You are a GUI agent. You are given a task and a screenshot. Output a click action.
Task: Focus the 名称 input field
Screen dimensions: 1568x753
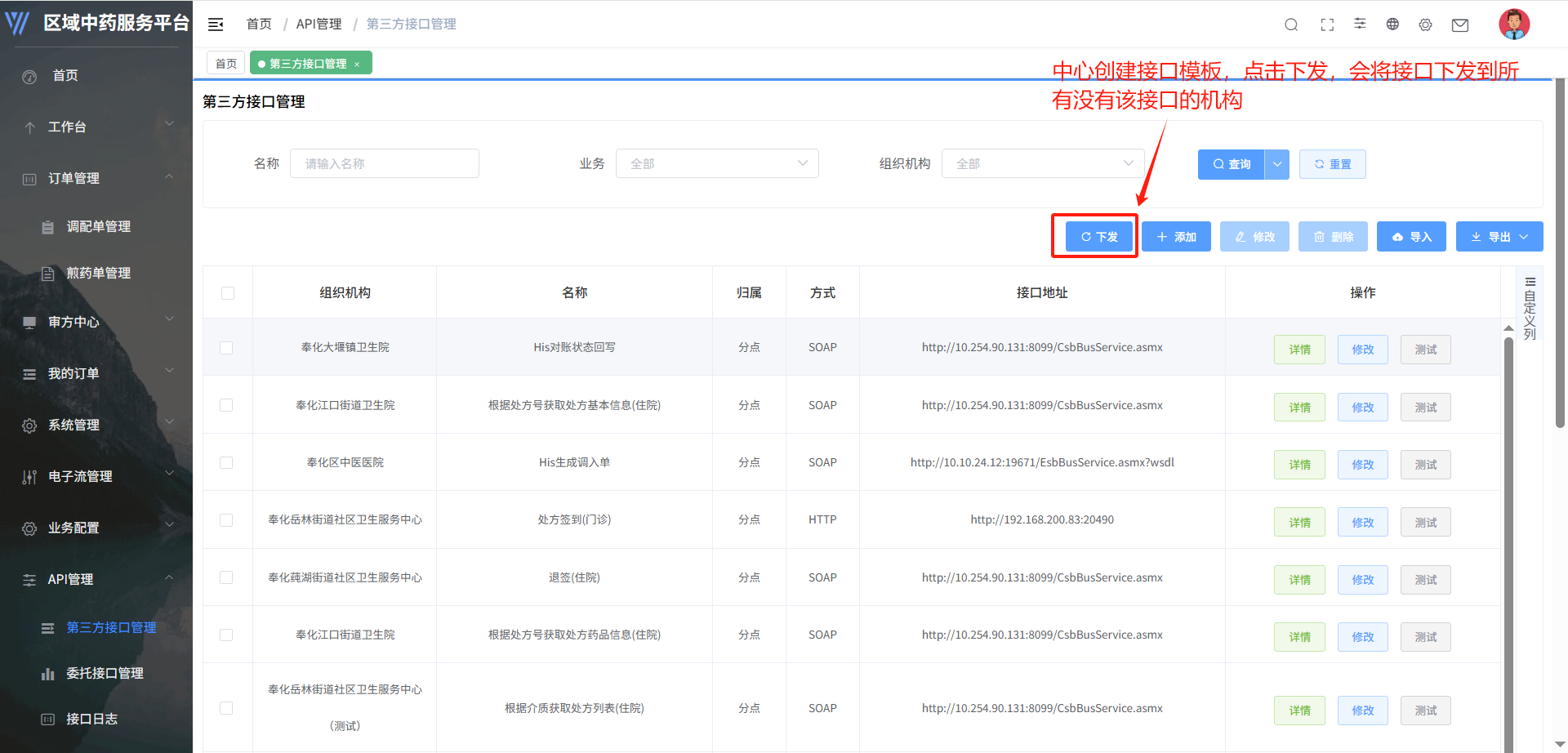(x=385, y=163)
